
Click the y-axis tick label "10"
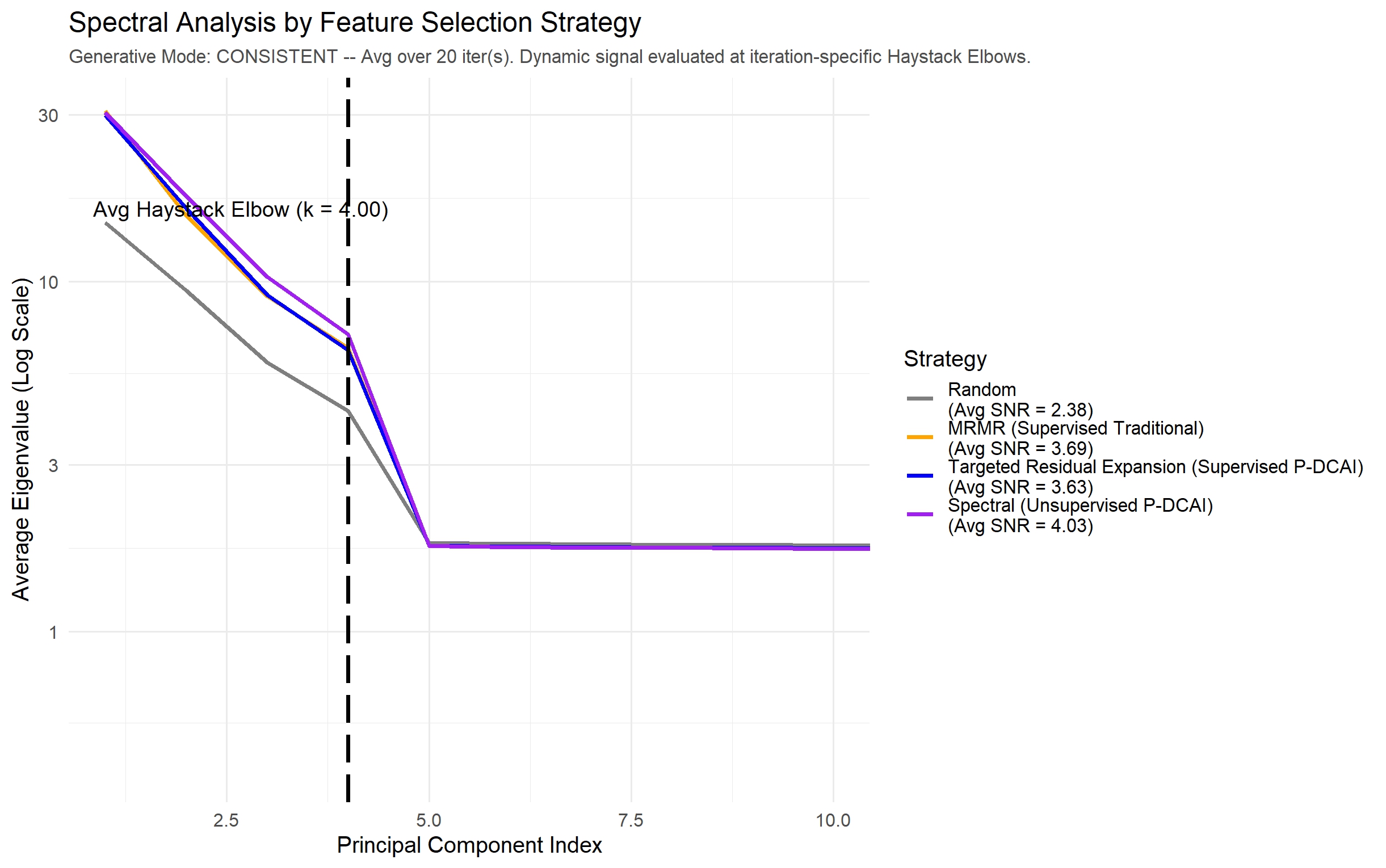click(x=48, y=282)
